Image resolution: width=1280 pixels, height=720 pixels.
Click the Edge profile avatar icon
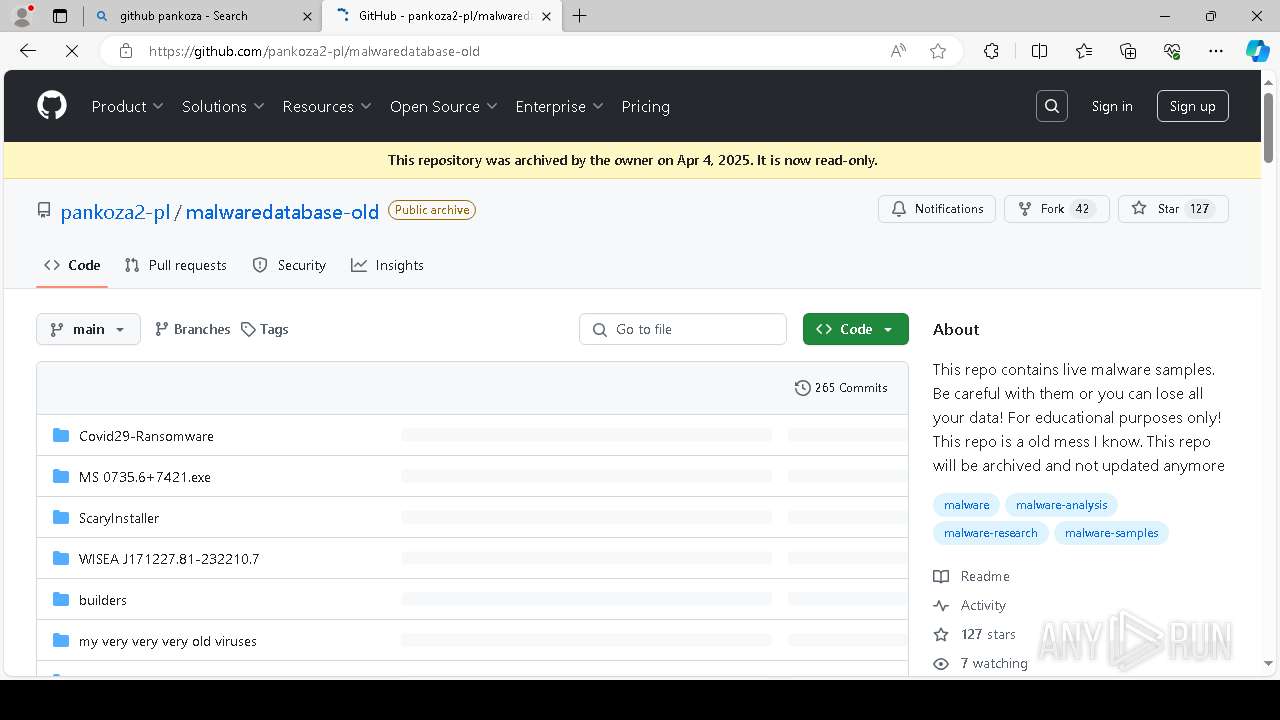click(22, 16)
